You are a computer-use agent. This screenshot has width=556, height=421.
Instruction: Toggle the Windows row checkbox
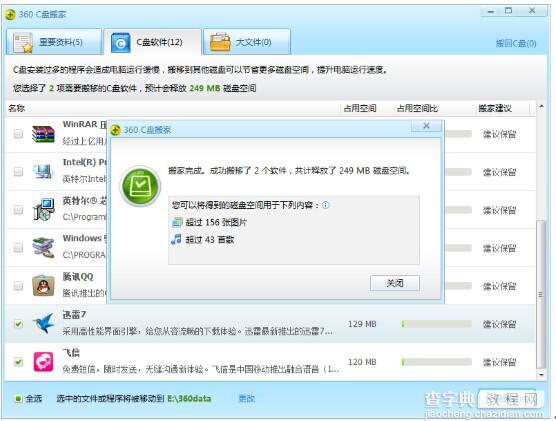18,247
